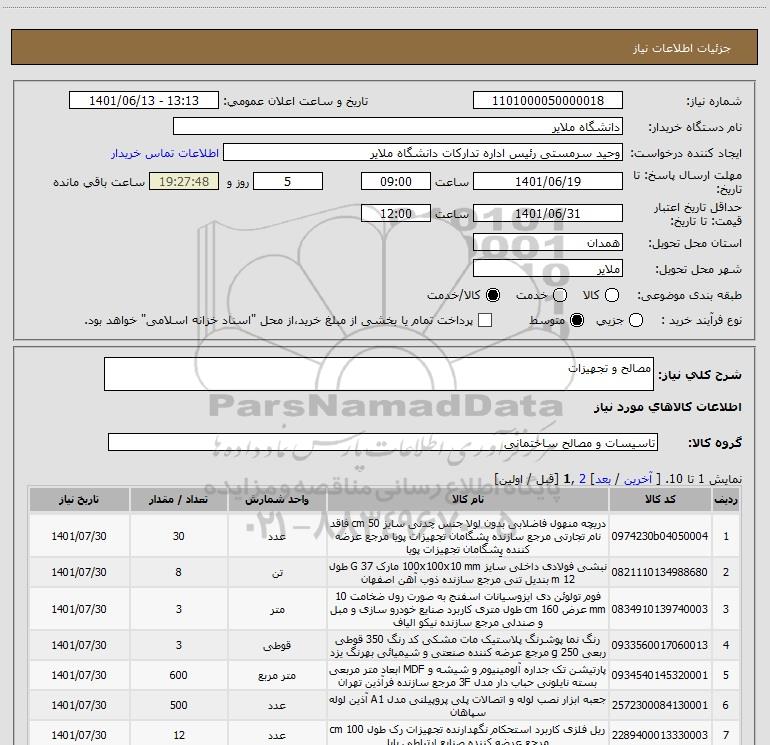
Task: Click the نام کالا column header
Action: pos(468,499)
